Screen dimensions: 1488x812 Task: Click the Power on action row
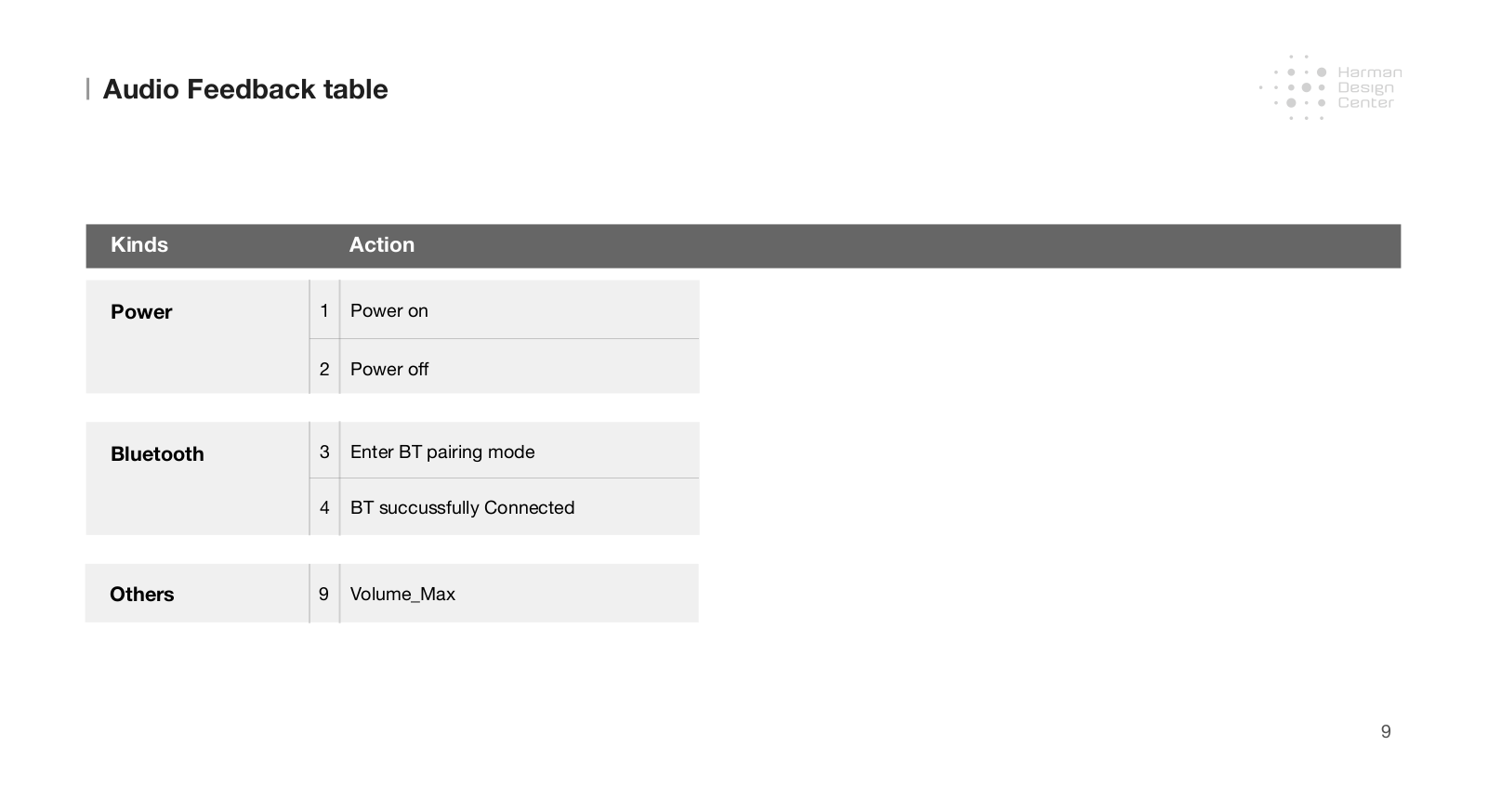520,309
